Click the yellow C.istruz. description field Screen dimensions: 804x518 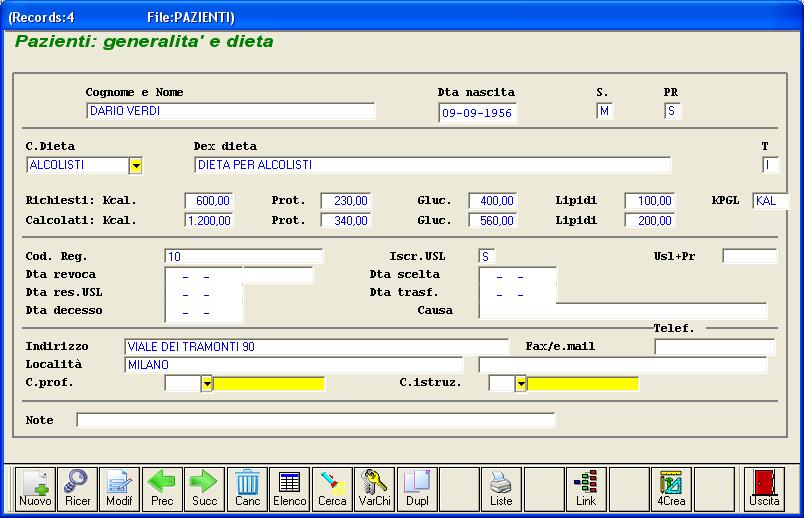tap(582, 383)
